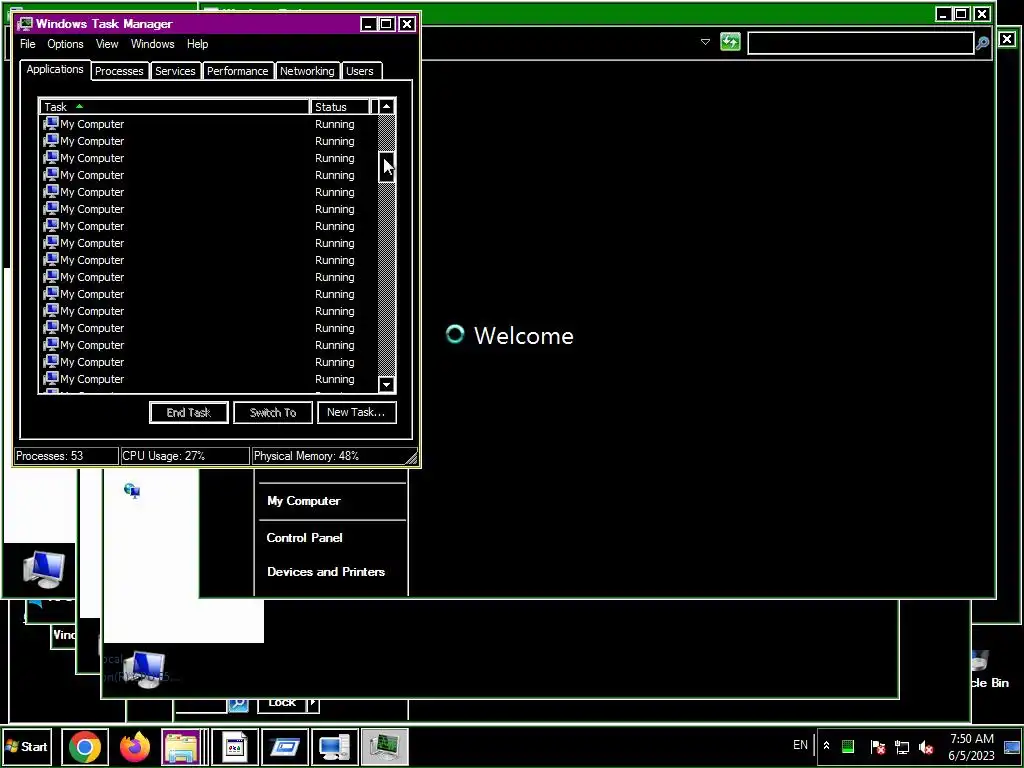The width and height of the screenshot is (1024, 768).
Task: Click the task list scrollbar thumb
Action: (387, 167)
